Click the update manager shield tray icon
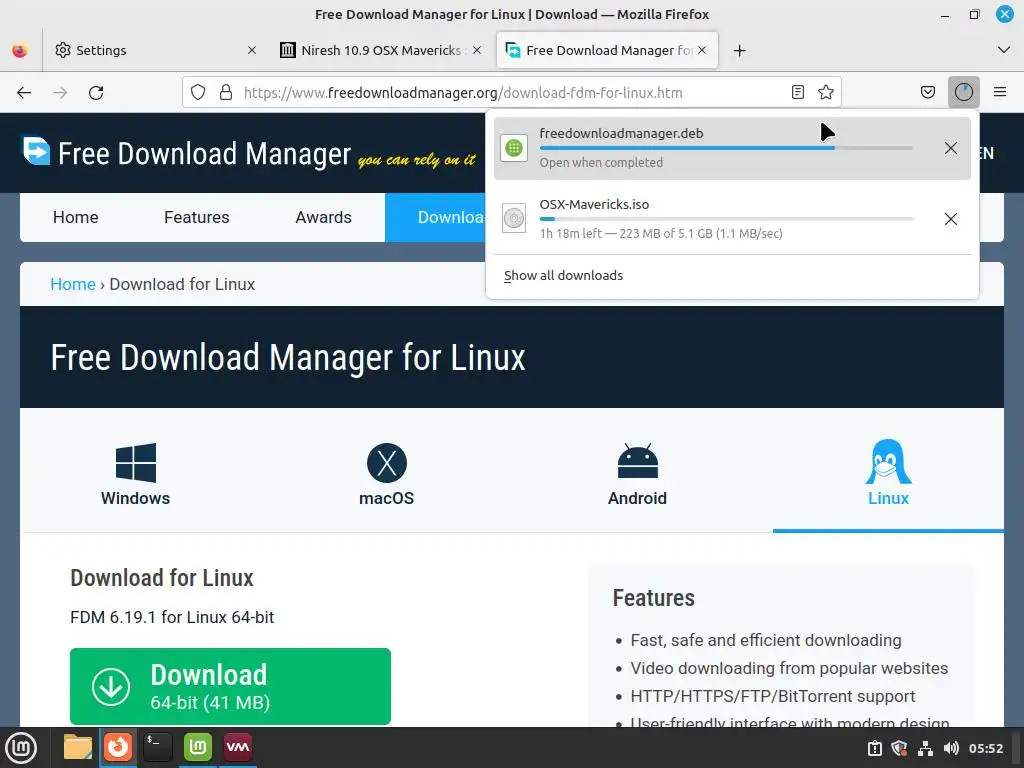1024x768 pixels. tap(899, 748)
